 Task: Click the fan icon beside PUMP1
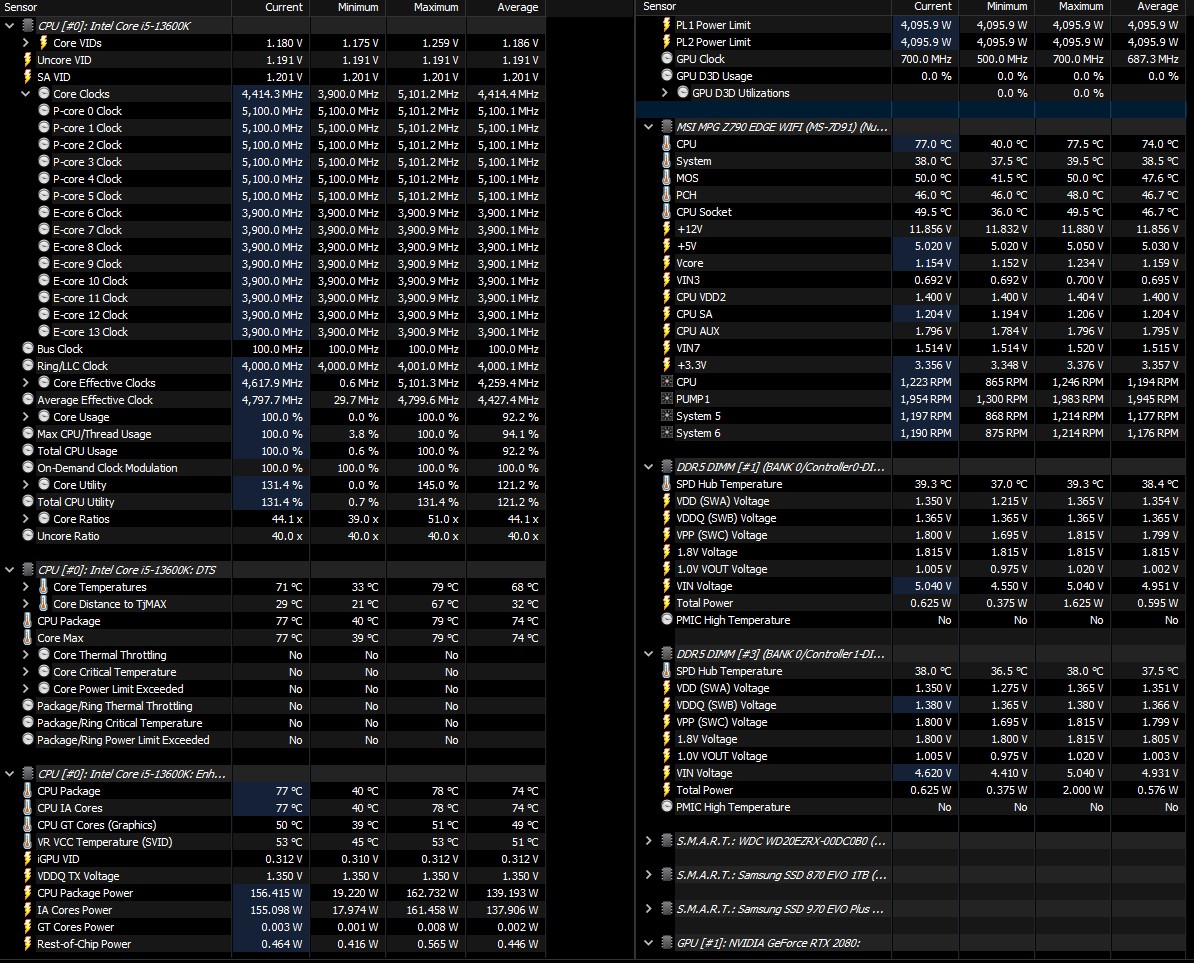(667, 399)
